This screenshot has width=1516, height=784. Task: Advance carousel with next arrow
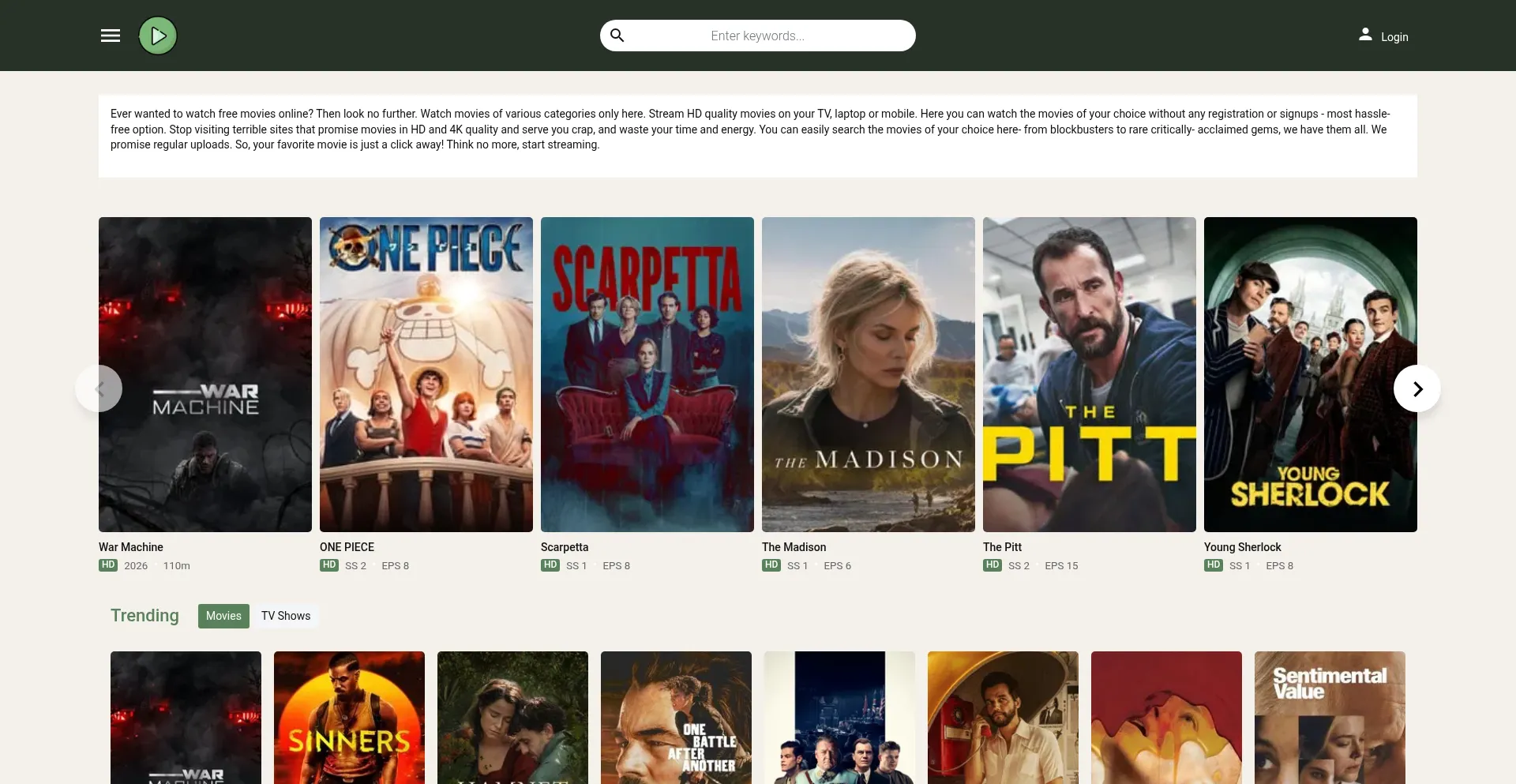(x=1417, y=388)
